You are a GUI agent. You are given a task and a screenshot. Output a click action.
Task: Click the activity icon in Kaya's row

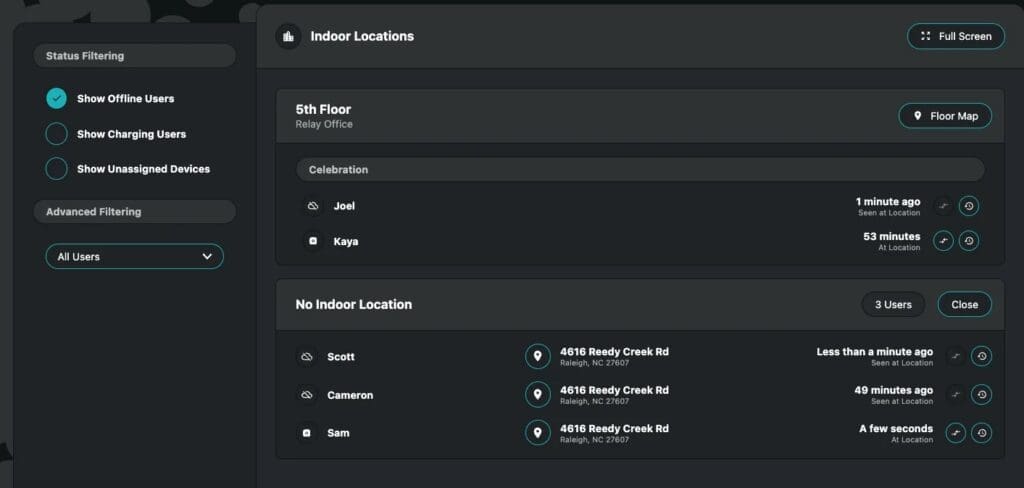943,241
